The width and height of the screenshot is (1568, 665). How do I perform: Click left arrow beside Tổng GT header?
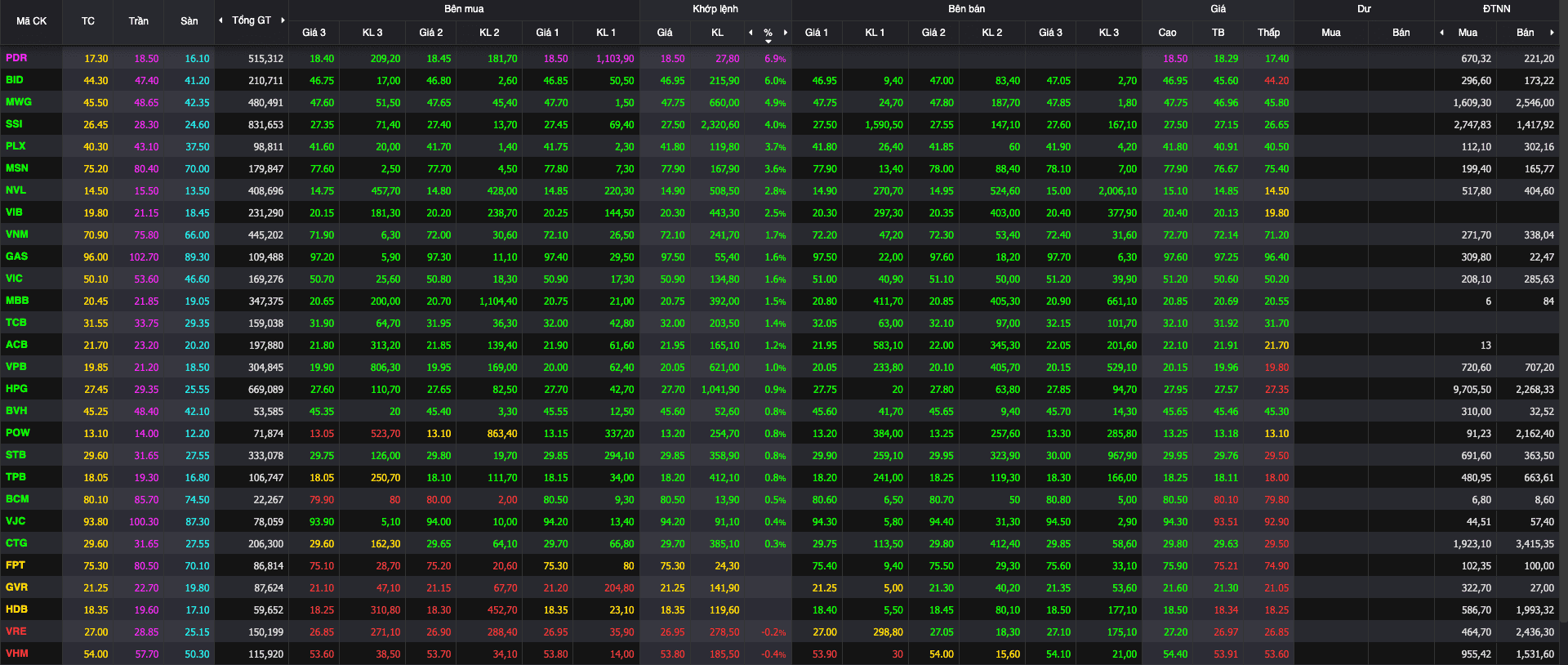click(x=220, y=20)
